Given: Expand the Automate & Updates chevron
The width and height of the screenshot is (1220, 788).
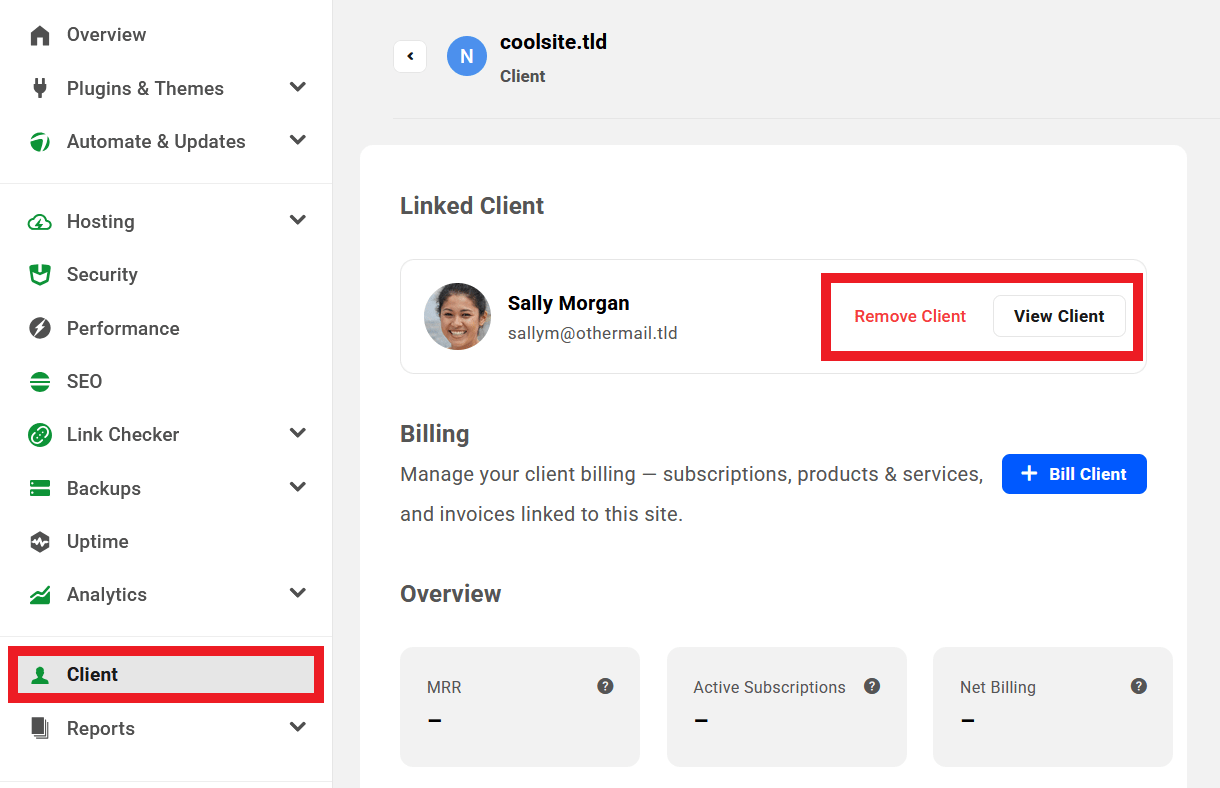Looking at the screenshot, I should coord(298,140).
